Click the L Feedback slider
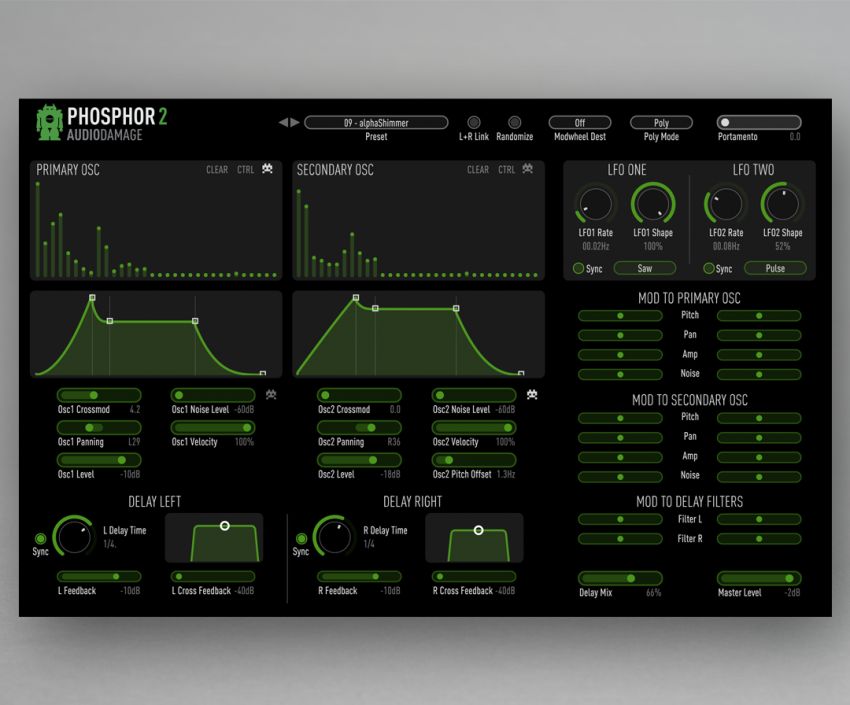The image size is (850, 705). point(99,577)
